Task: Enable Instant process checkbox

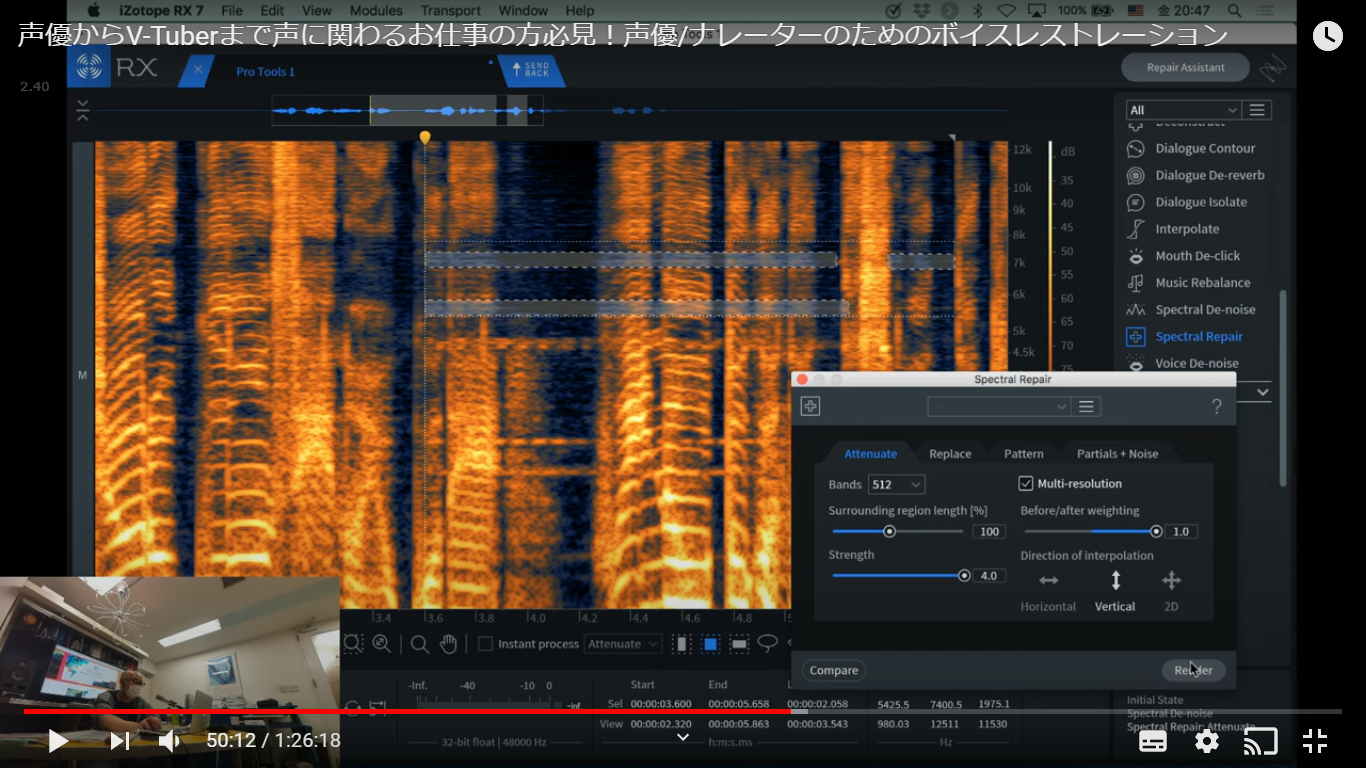Action: 485,644
